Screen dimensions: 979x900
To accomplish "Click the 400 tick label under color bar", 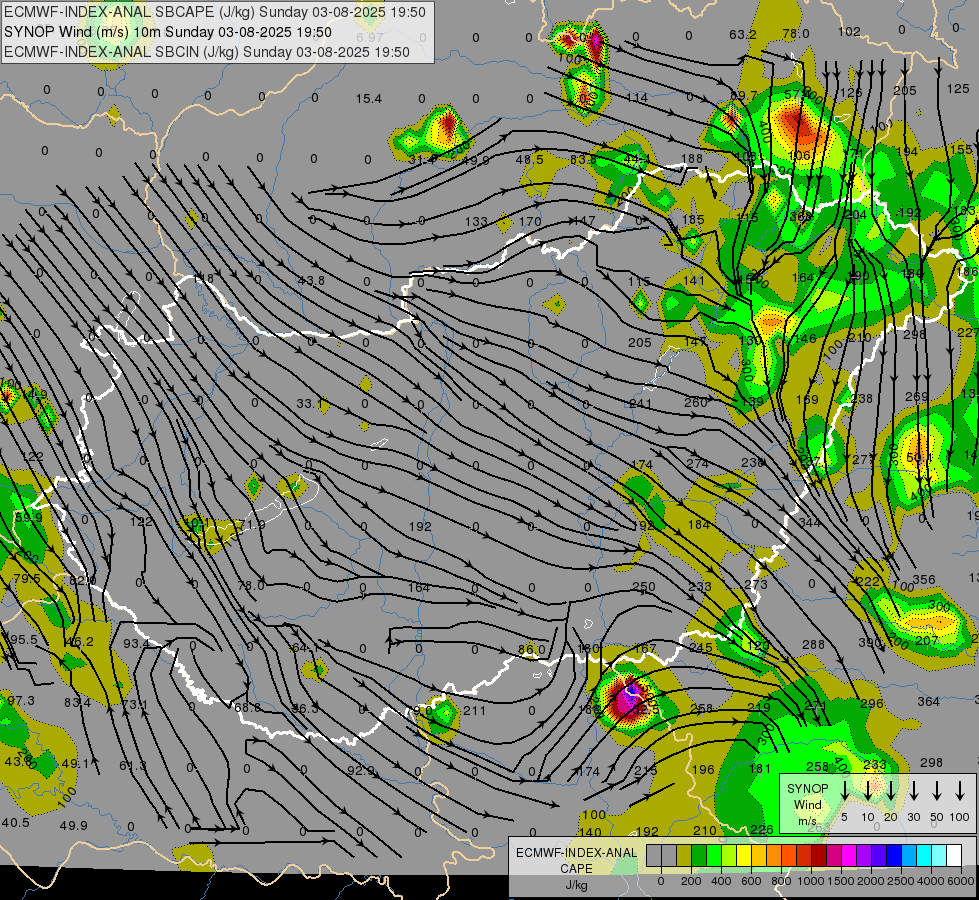I will (721, 881).
